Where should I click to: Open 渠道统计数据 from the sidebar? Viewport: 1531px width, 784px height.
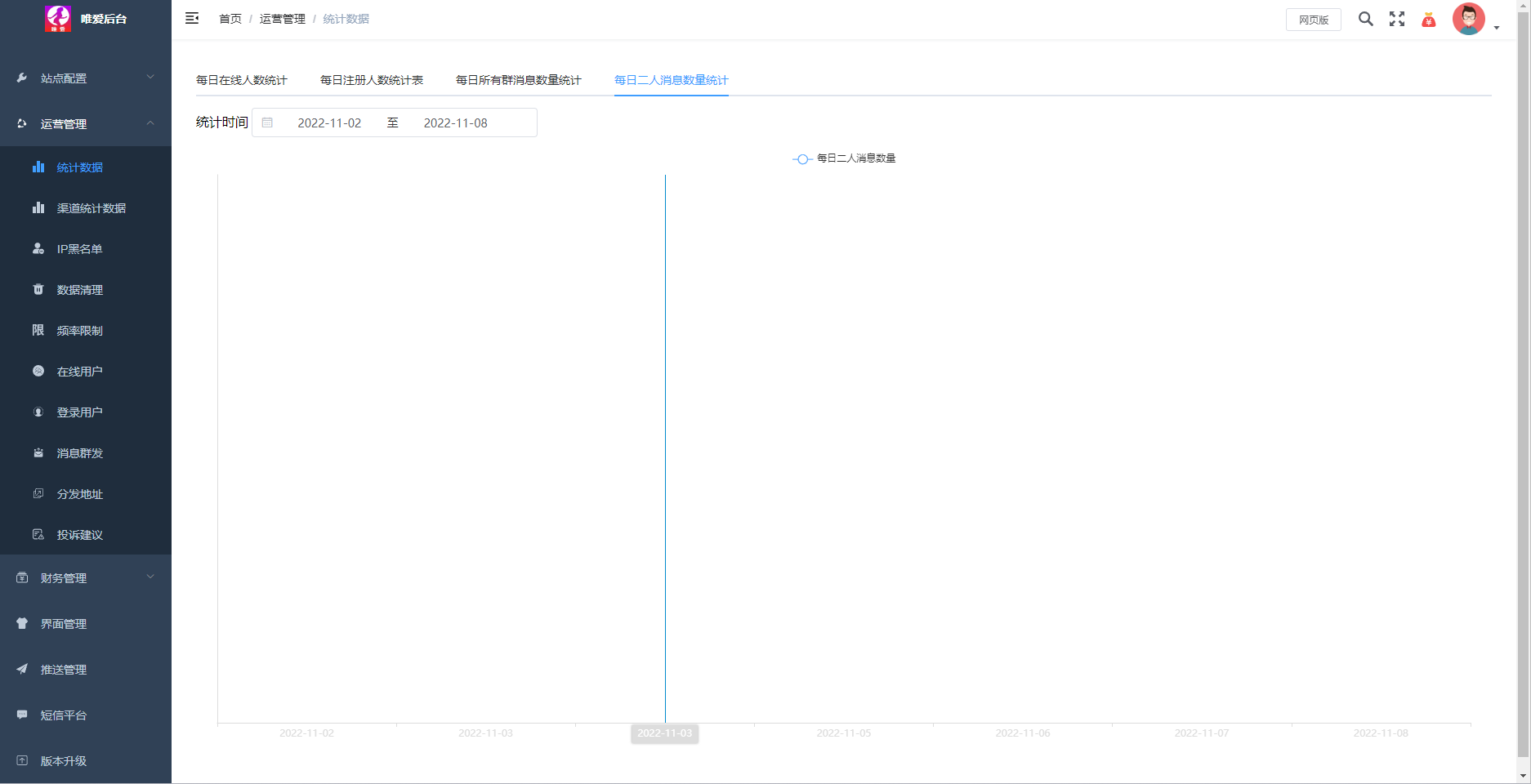point(91,208)
